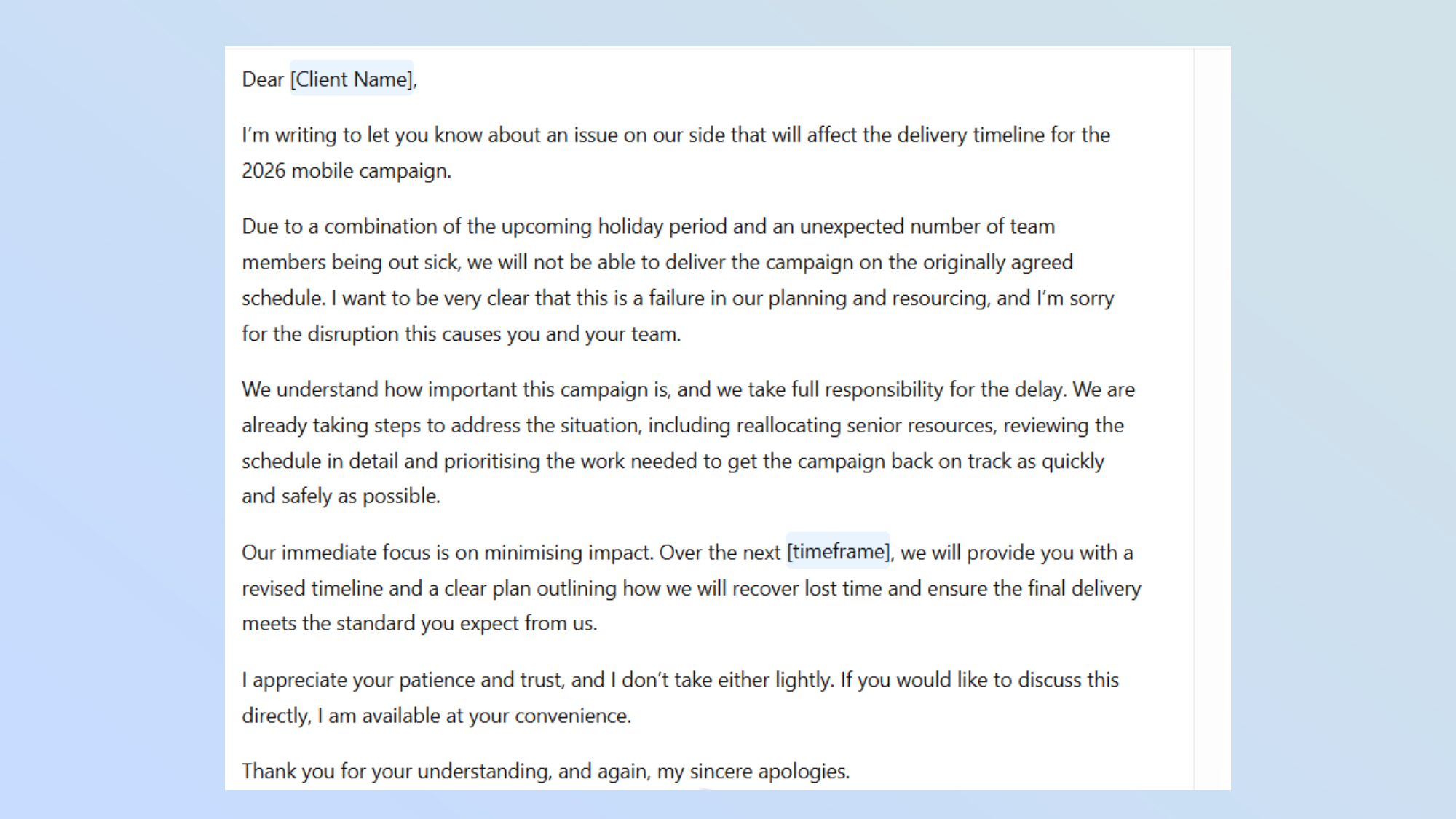
Task: Place cursor on the word "Dear"
Action: [x=262, y=79]
